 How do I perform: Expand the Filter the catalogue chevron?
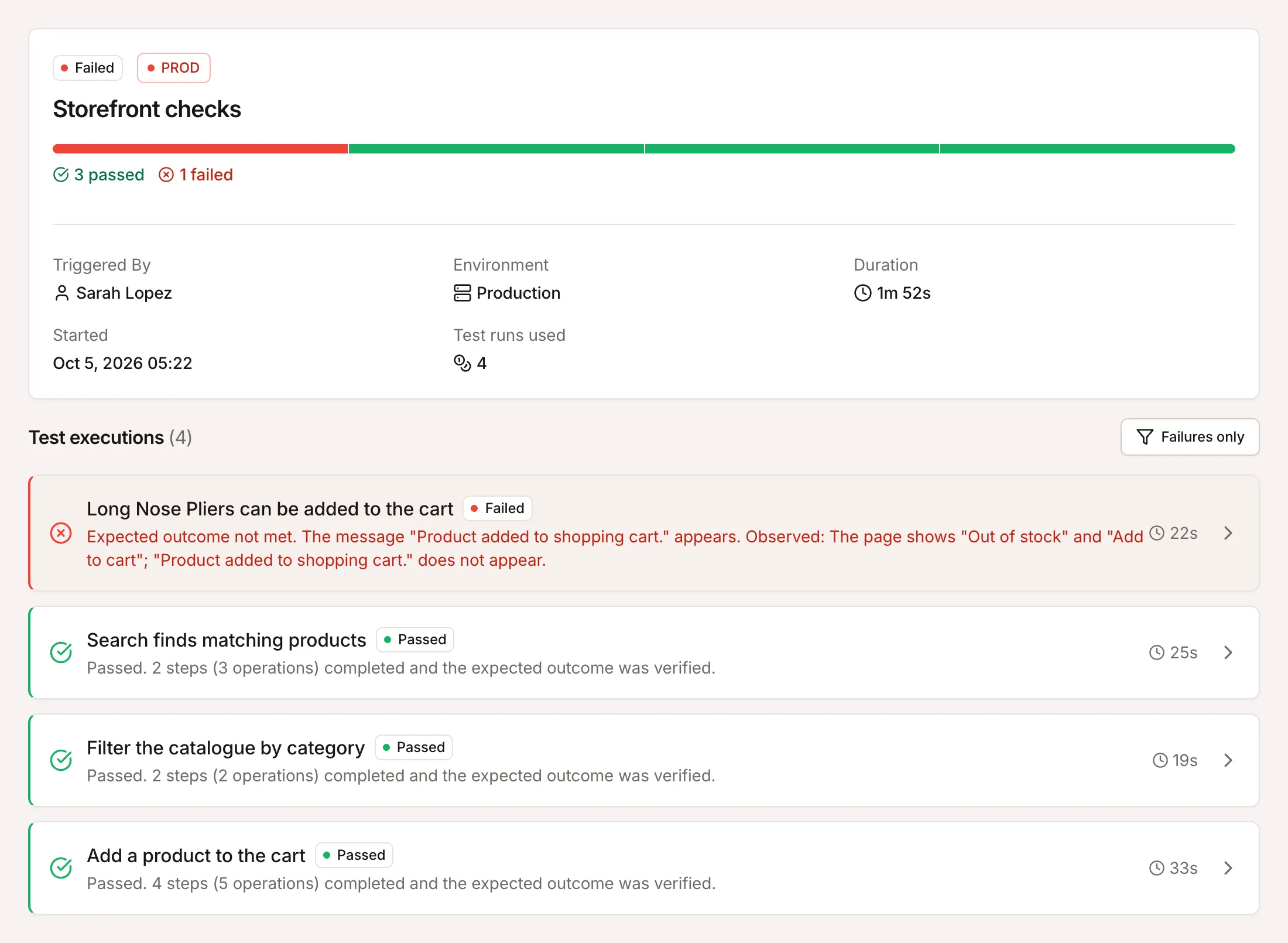[1228, 760]
